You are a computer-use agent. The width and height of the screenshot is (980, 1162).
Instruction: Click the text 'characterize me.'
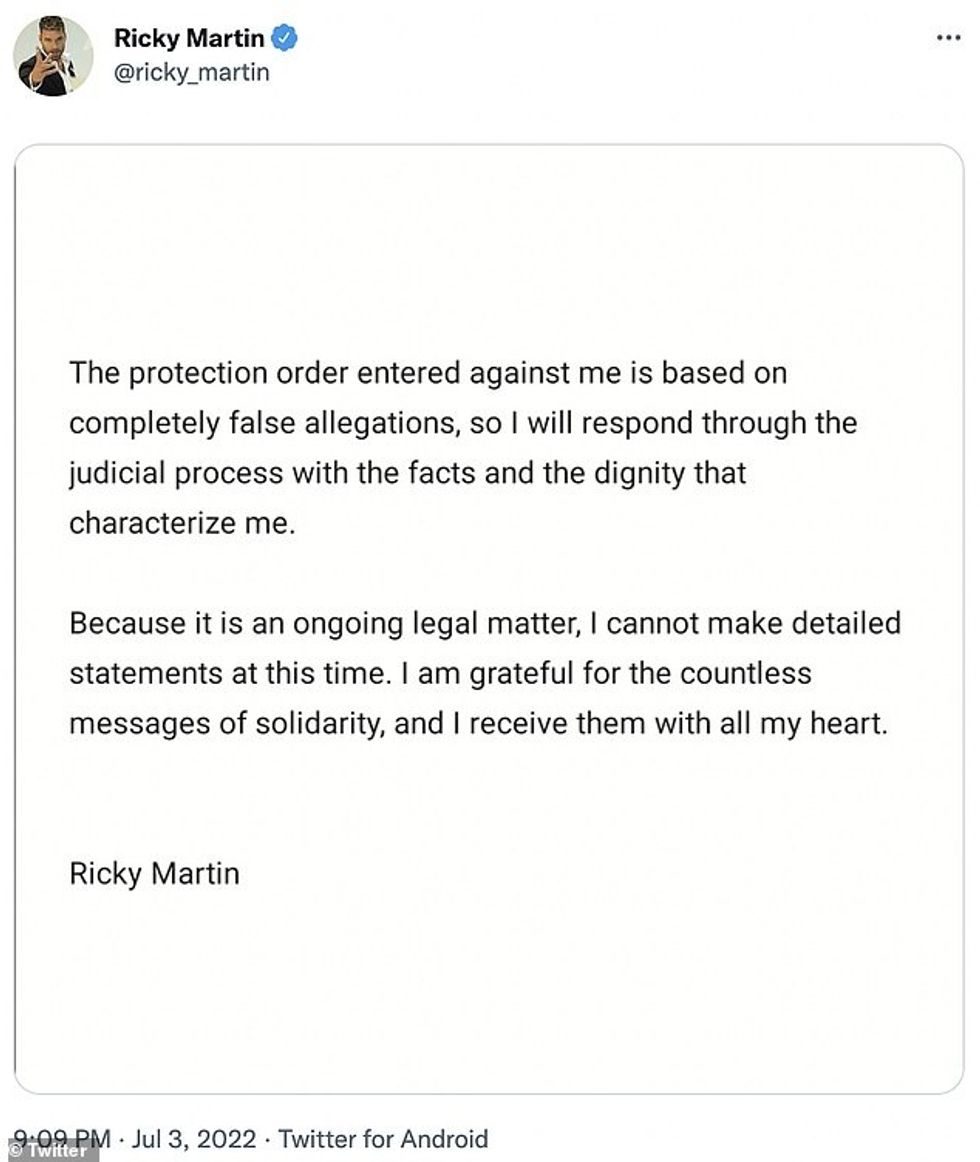182,523
